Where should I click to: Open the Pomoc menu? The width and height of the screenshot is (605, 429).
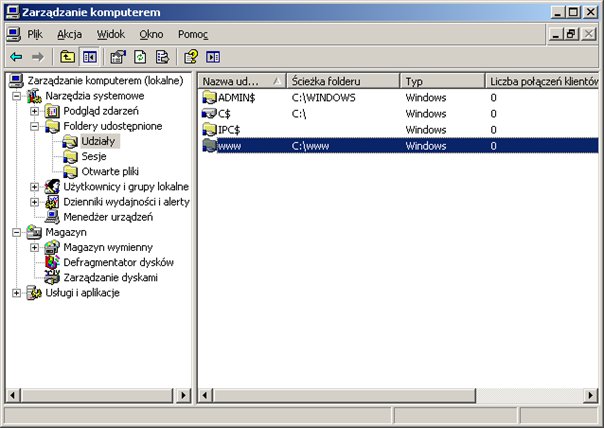[193, 35]
